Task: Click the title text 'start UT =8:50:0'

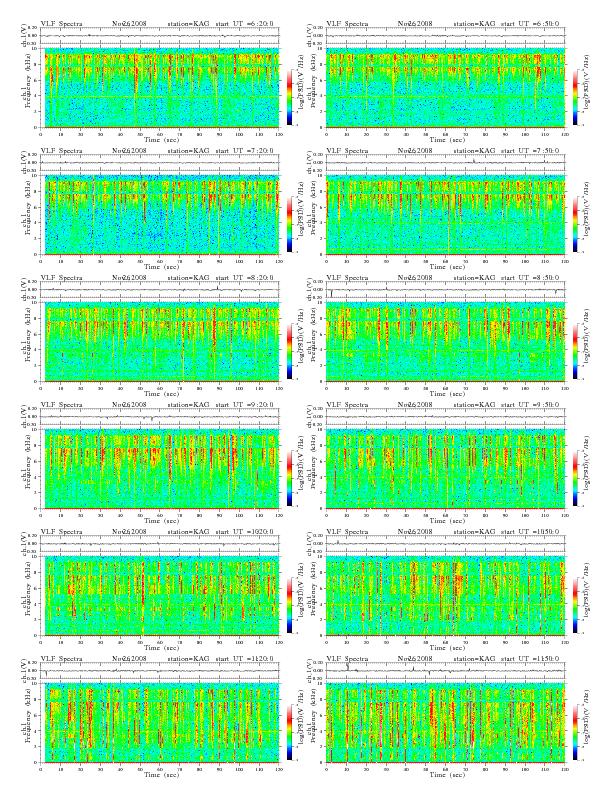Action: click(530, 278)
